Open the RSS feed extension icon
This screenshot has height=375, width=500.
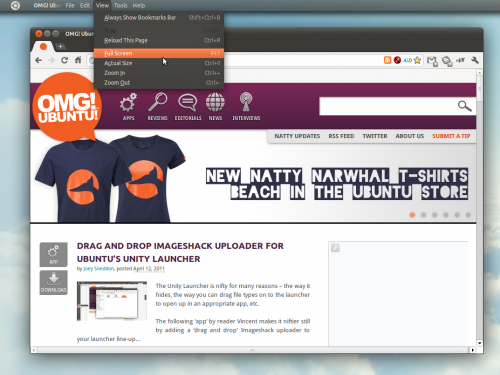point(387,60)
